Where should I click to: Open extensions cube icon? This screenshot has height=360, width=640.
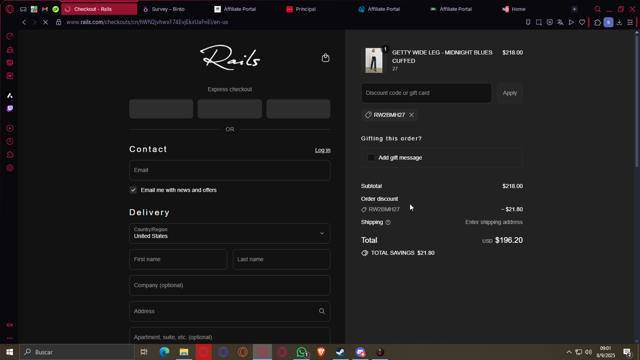[597, 22]
